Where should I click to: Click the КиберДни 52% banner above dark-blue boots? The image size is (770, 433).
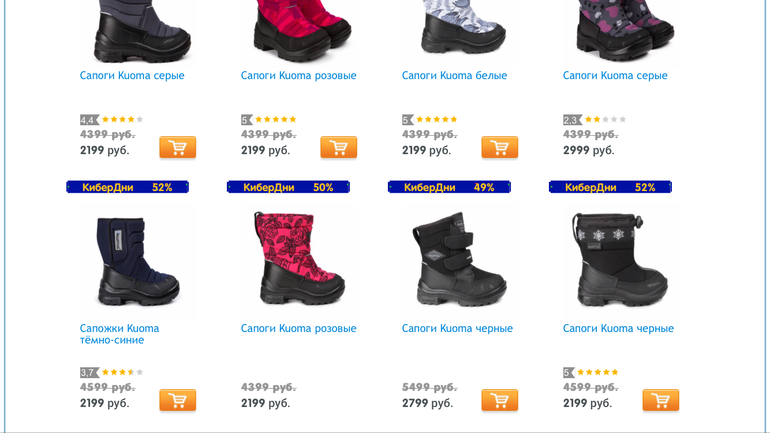tap(128, 187)
